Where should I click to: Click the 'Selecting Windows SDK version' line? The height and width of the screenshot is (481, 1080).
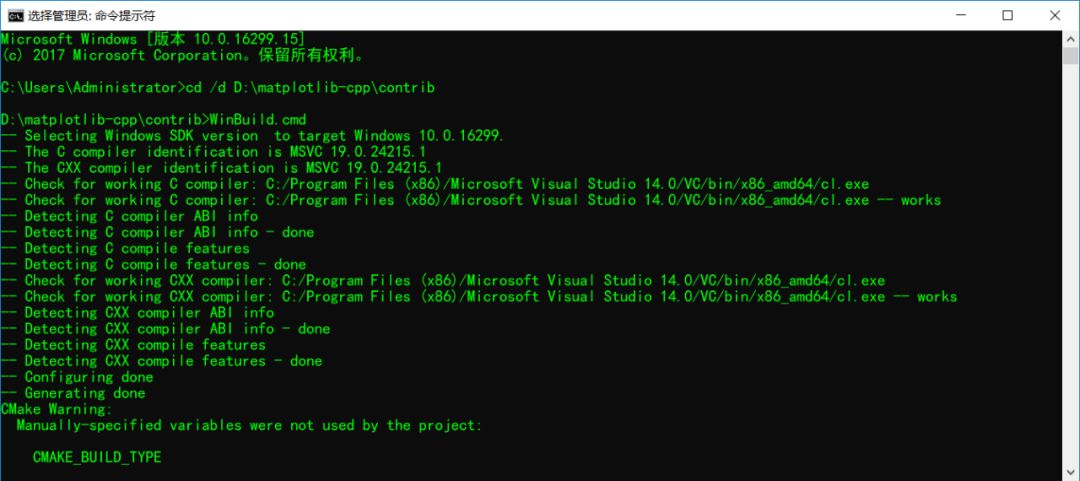coord(253,136)
